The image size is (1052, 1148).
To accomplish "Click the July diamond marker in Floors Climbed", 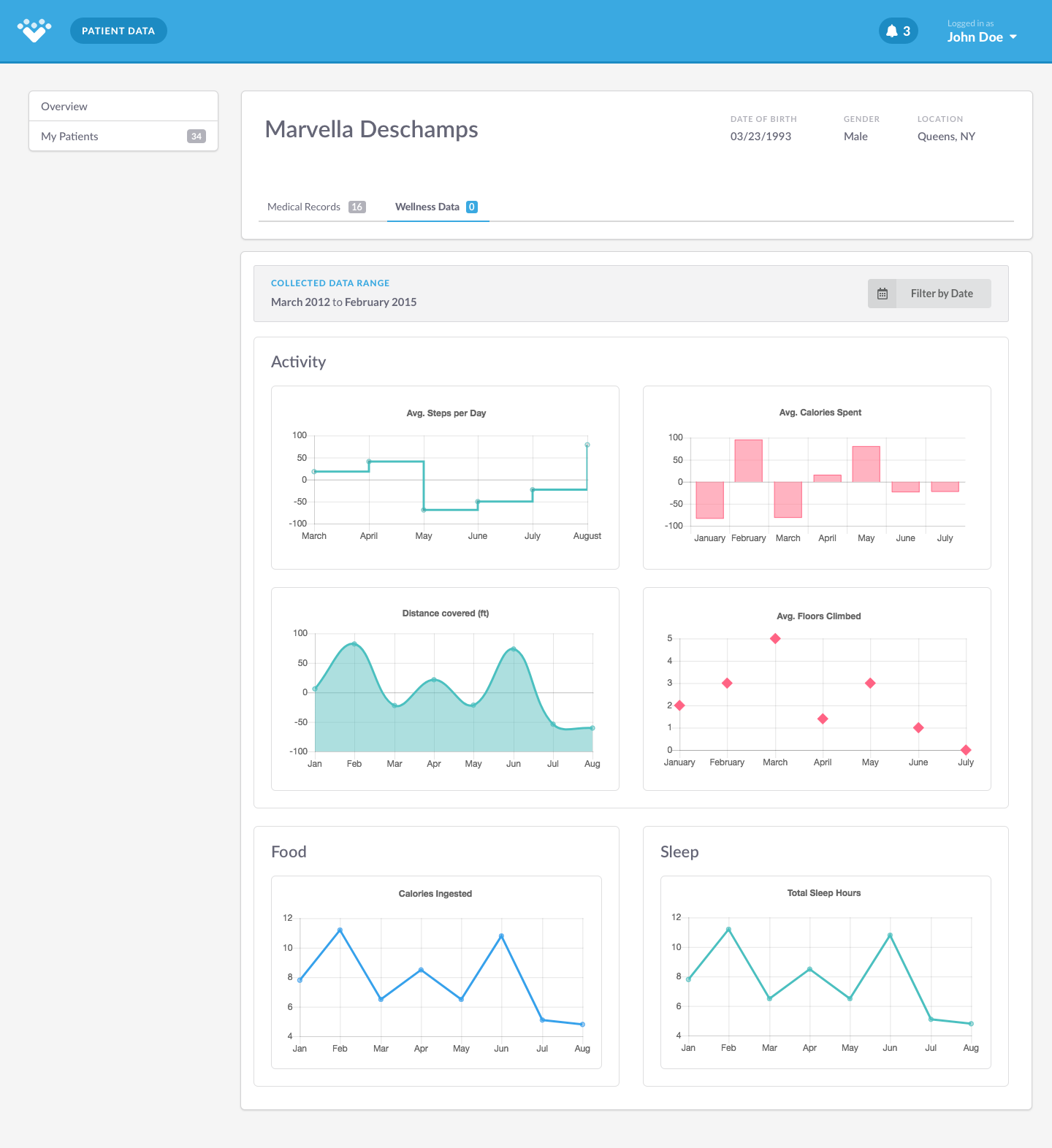I will 966,750.
